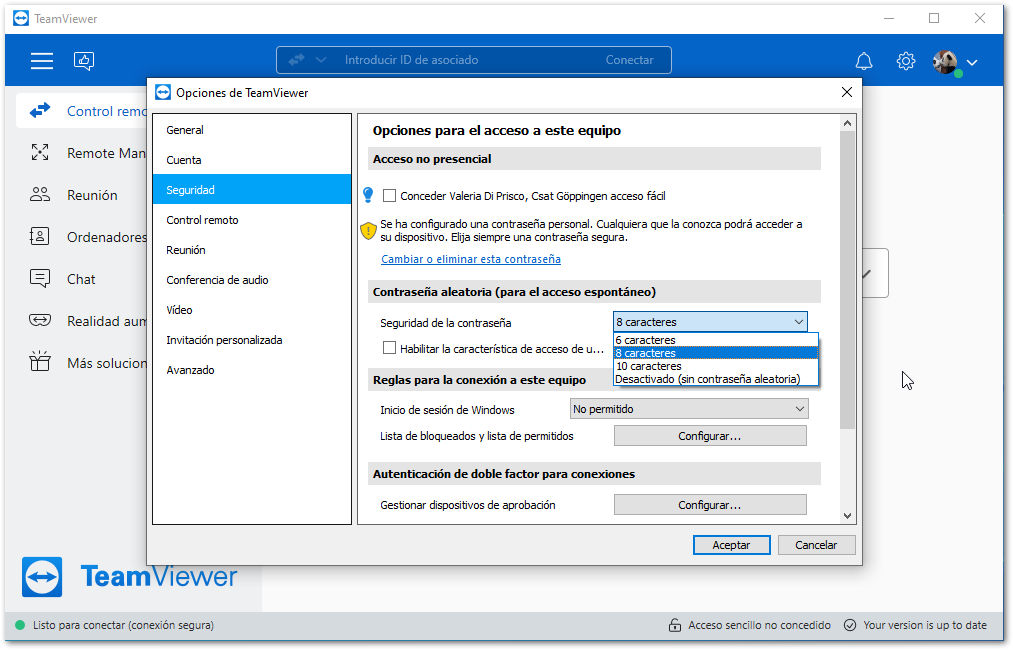Image resolution: width=1013 pixels, height=650 pixels.
Task: Toggle Habilitar la característica de acceso checkbox
Action: (x=390, y=348)
